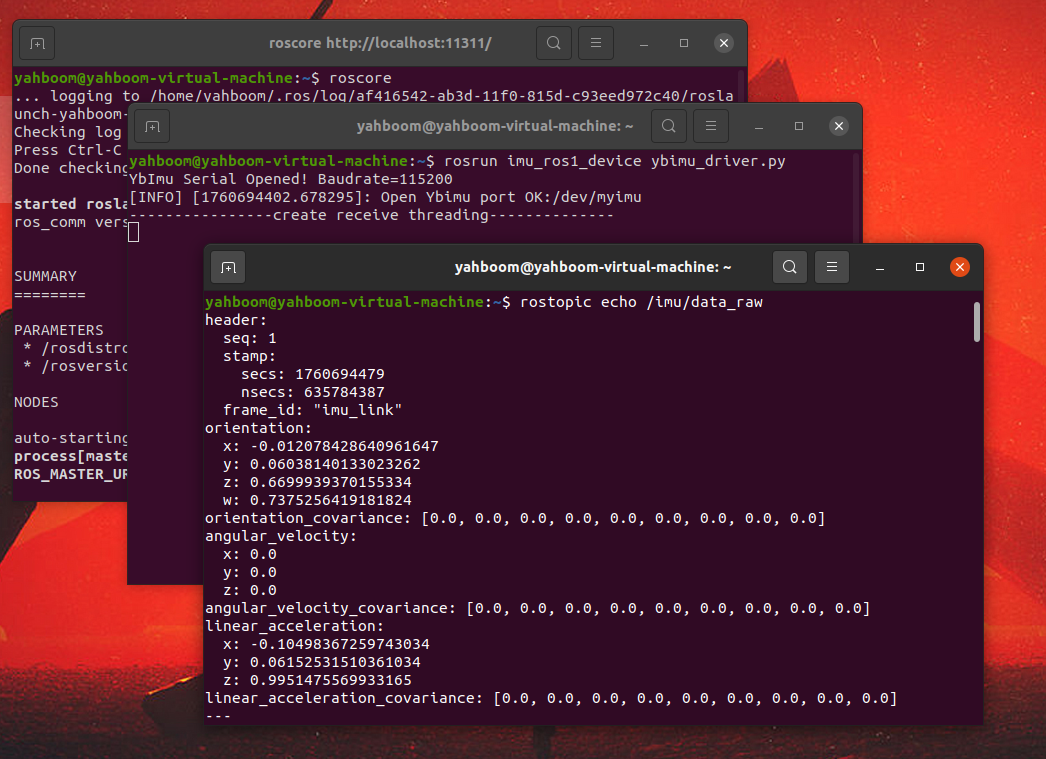
Task: Click linear acceleration y value 0.06152531510361034
Action: click(x=335, y=662)
